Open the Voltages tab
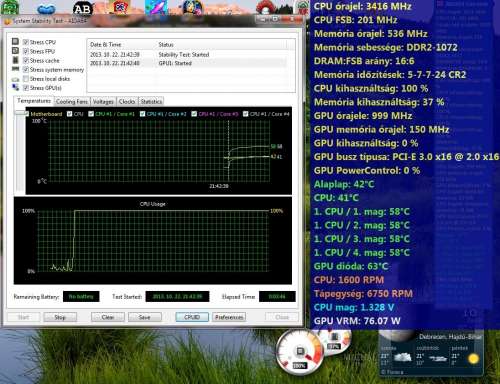 click(x=103, y=102)
